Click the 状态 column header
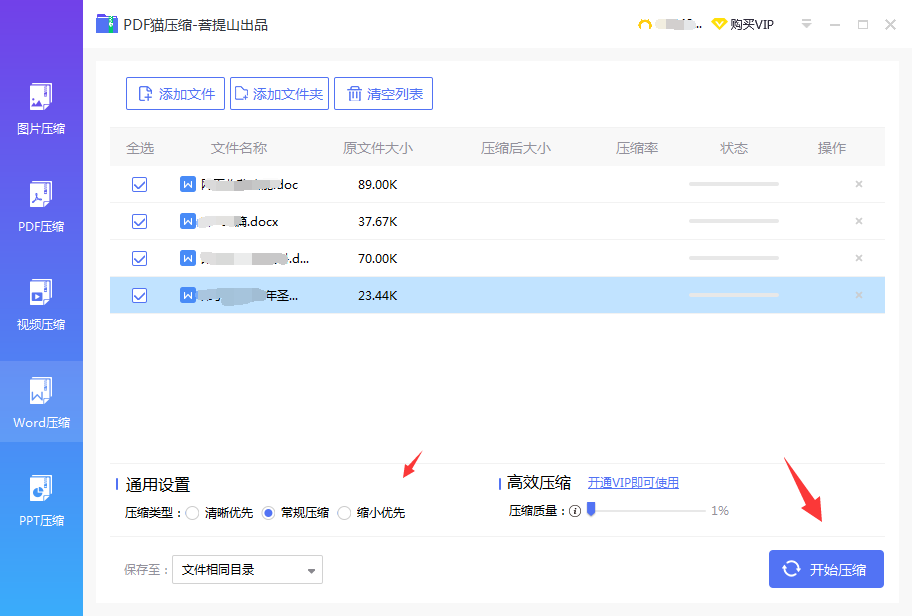This screenshot has width=912, height=616. coord(734,148)
